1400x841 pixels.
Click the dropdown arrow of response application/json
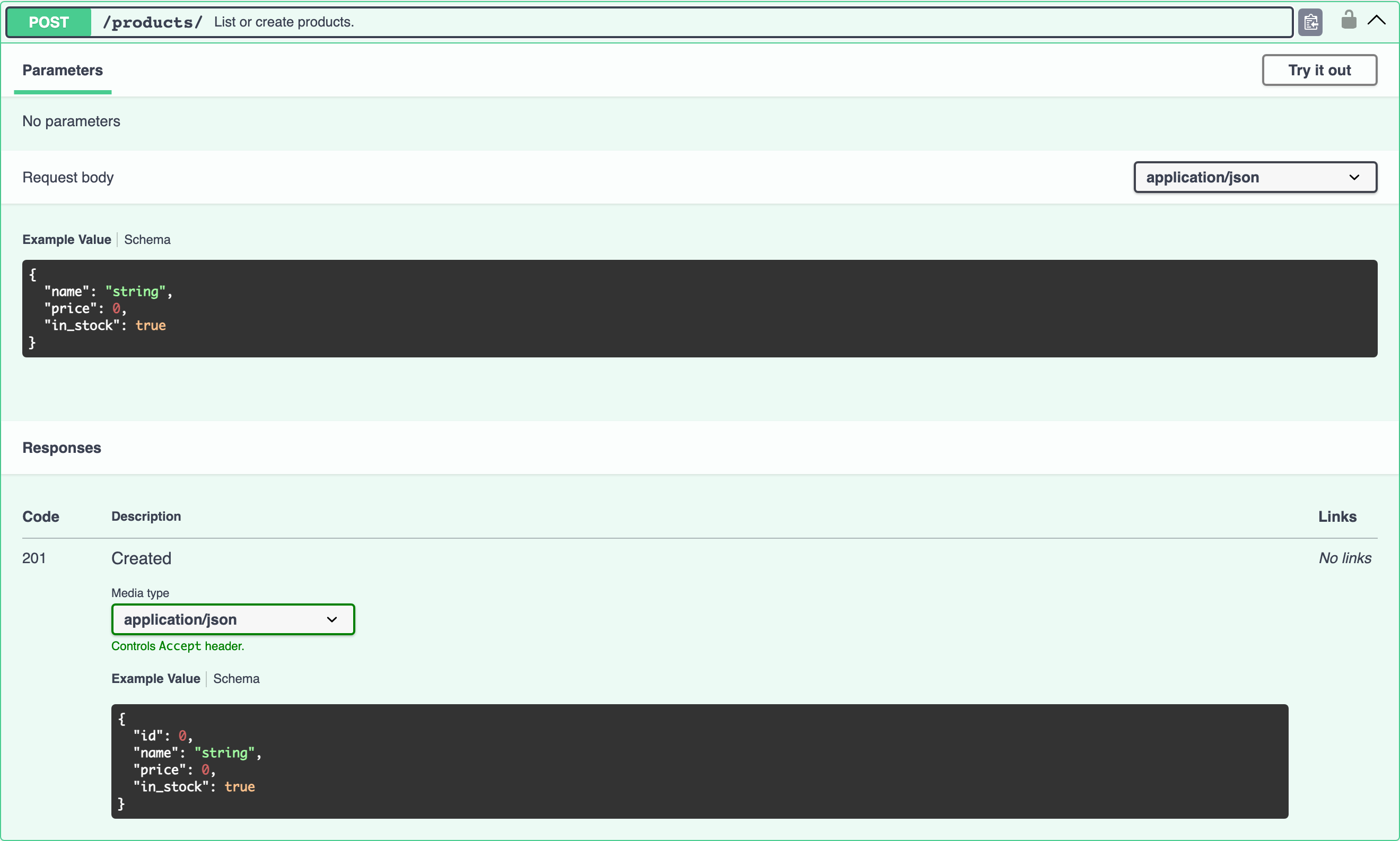pyautogui.click(x=332, y=619)
